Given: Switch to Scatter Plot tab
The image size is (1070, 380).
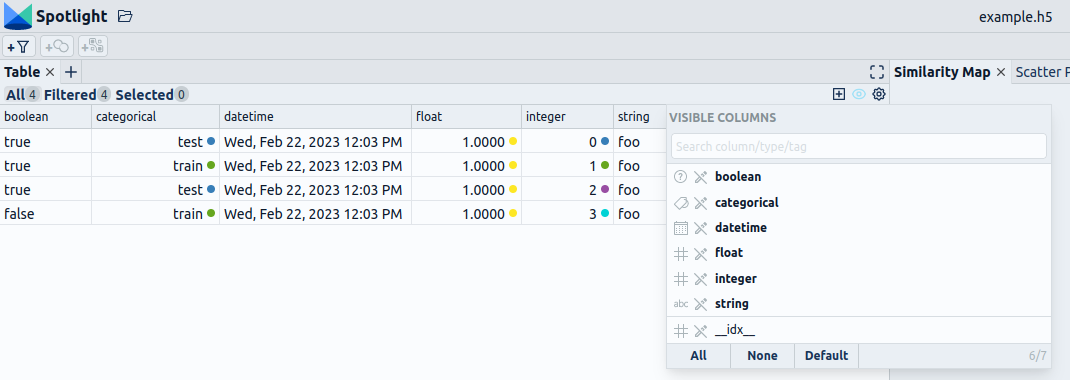Looking at the screenshot, I should pos(1042,72).
